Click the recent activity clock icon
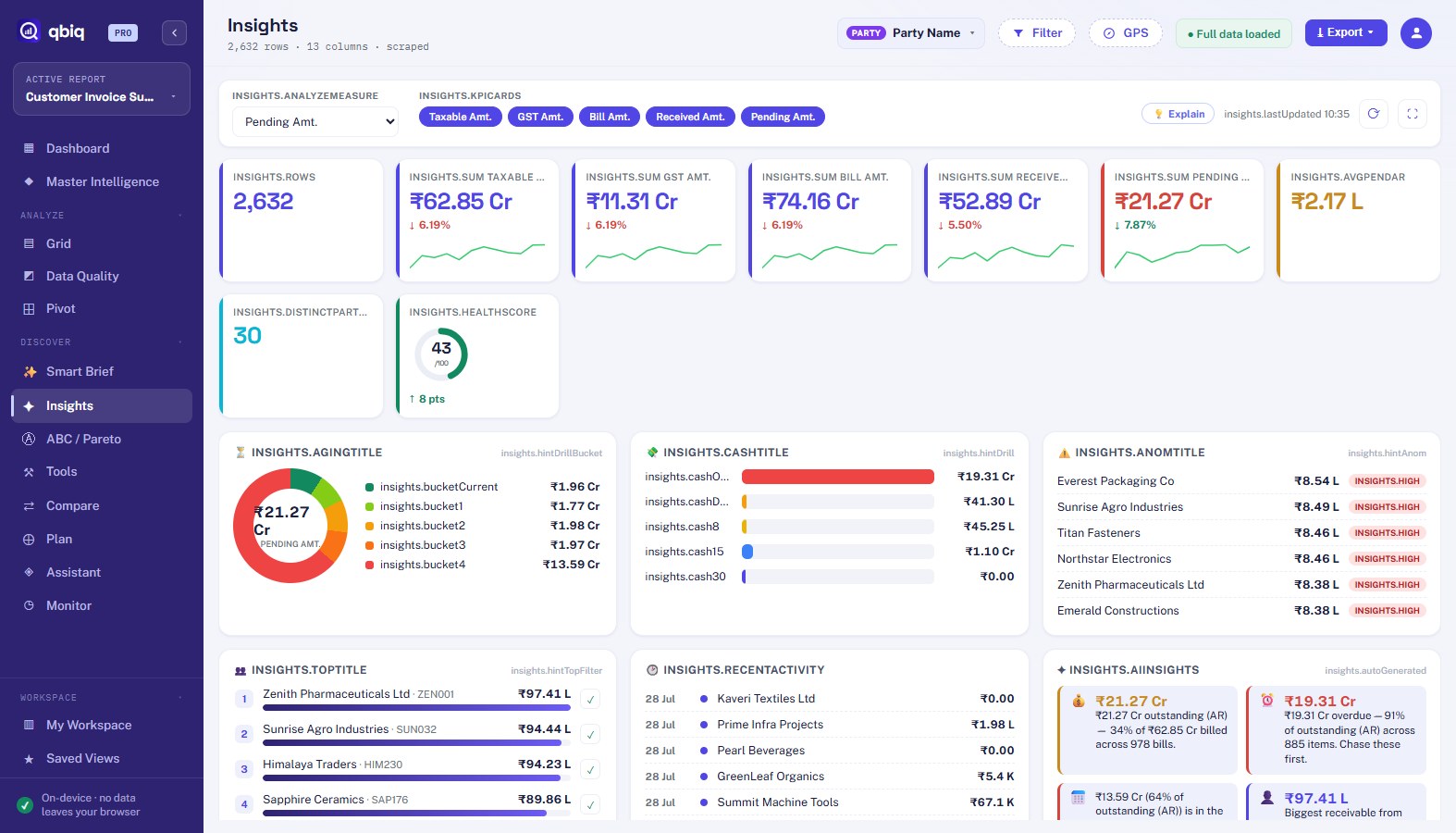The image size is (1456, 833). [x=652, y=670]
